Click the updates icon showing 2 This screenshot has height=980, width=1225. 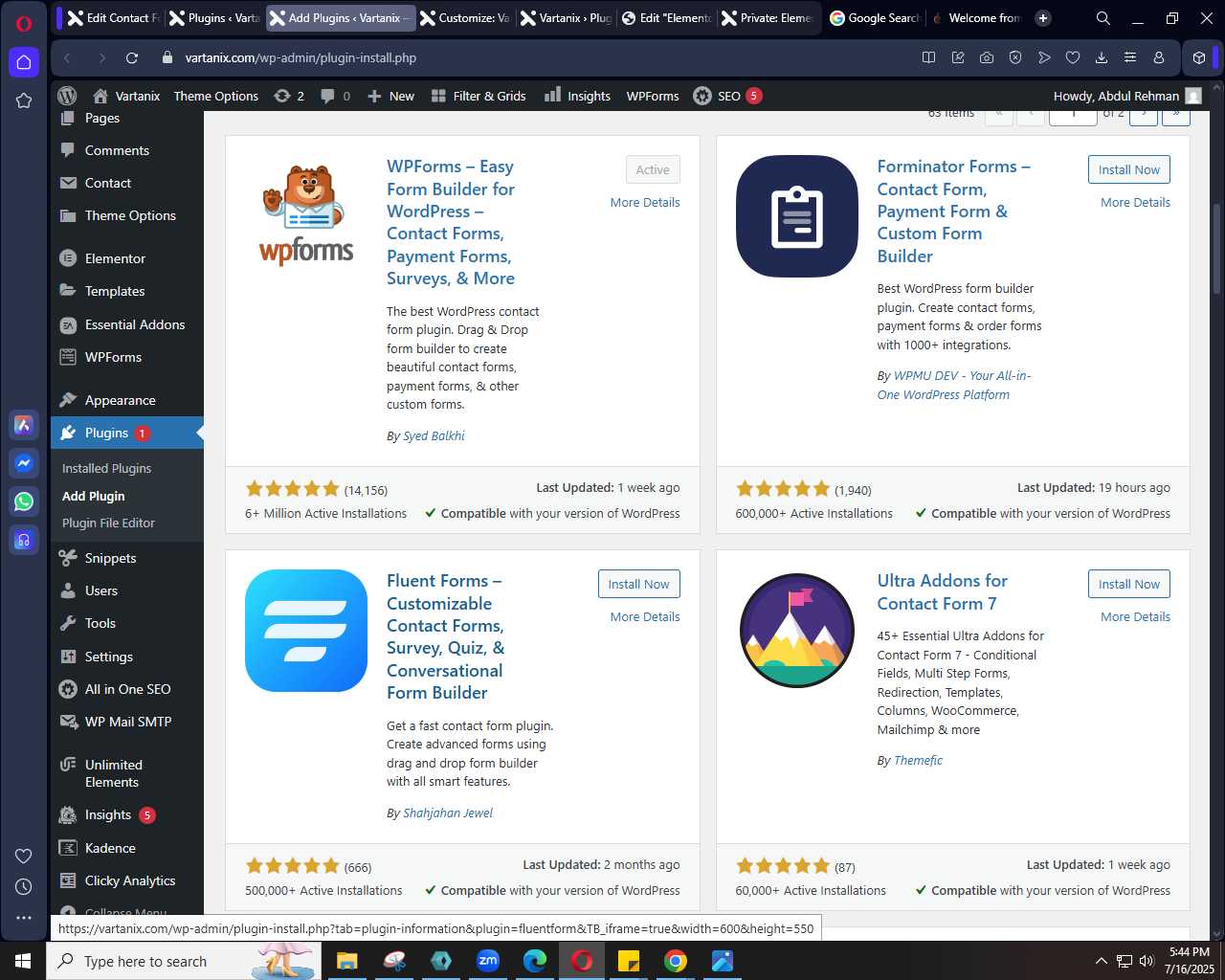pyautogui.click(x=289, y=96)
